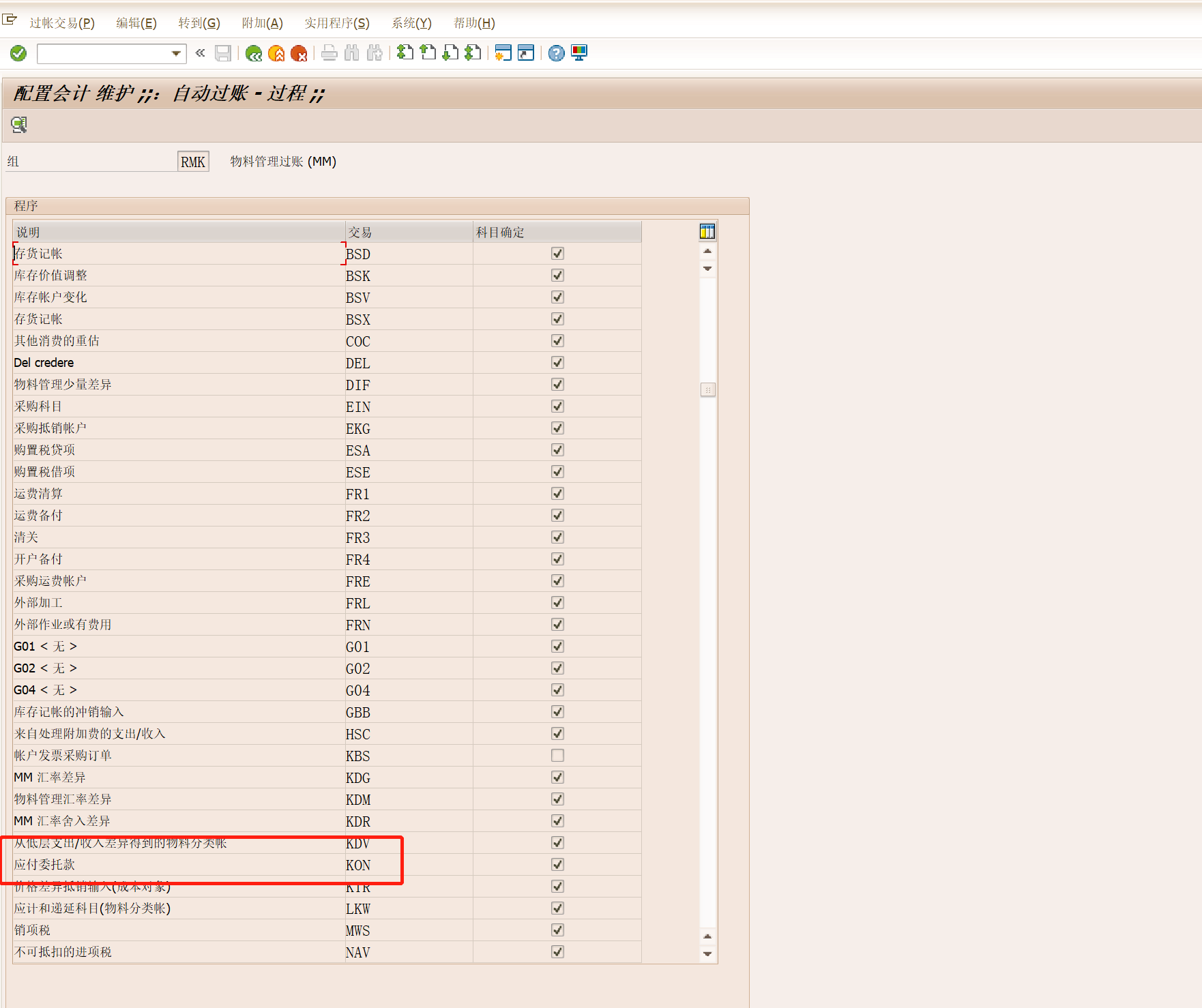
Task: Collapse the command field with double chevron
Action: click(200, 53)
